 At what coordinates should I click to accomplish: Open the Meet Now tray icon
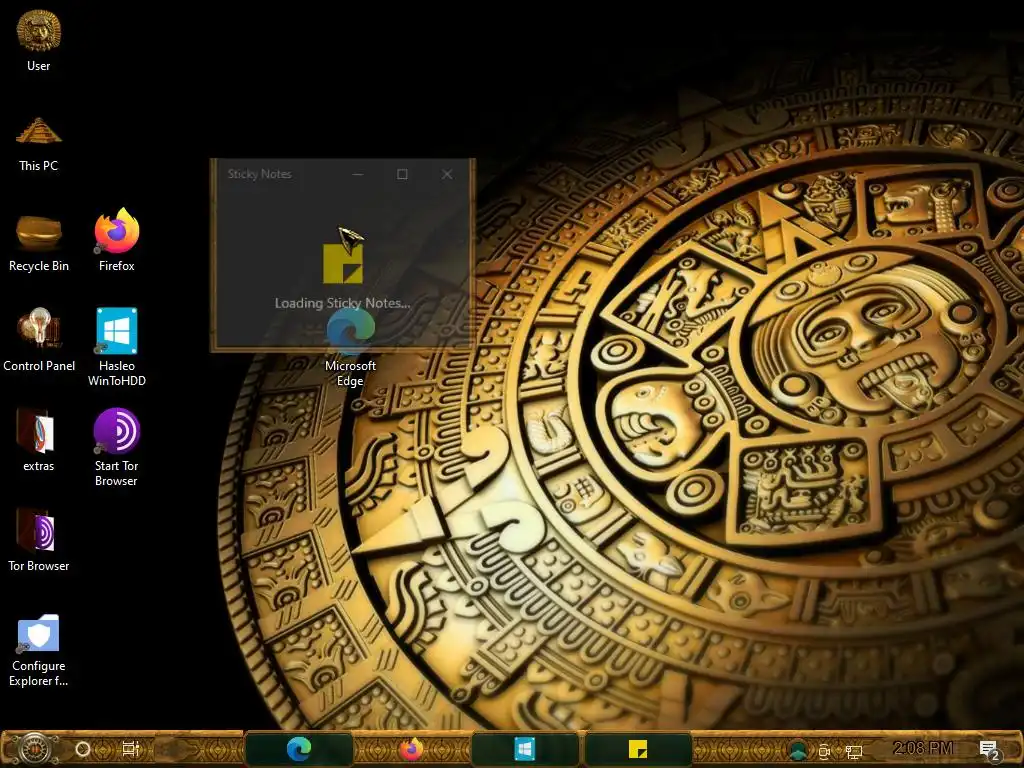pyautogui.click(x=825, y=752)
